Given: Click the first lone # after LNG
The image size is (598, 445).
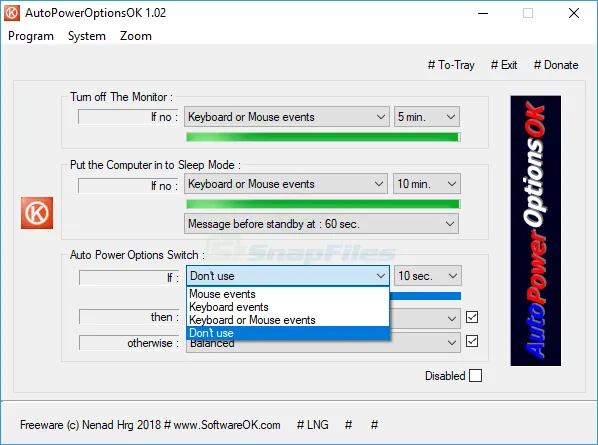Looking at the screenshot, I should 348,425.
